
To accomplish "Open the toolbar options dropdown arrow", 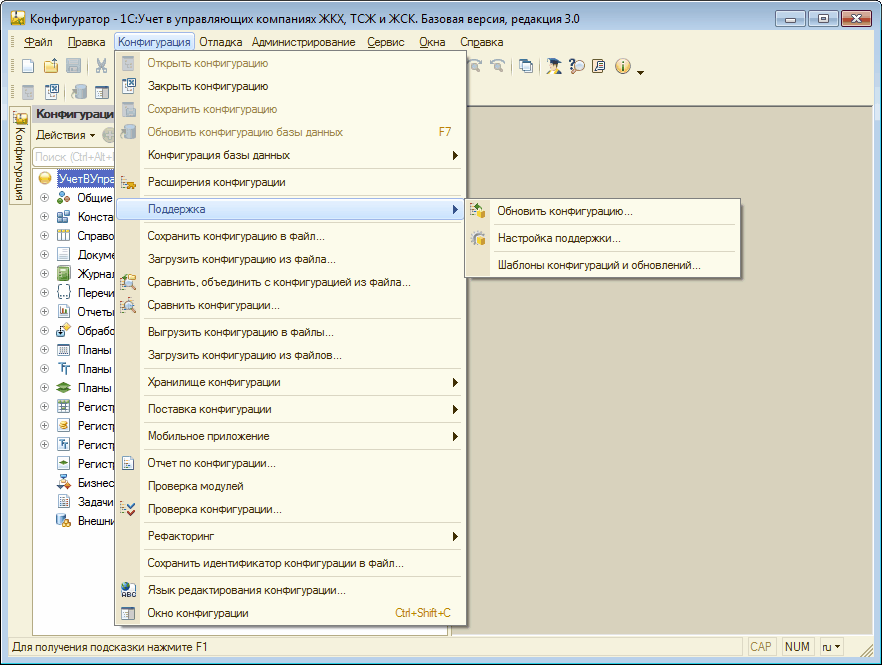I will click(x=640, y=73).
